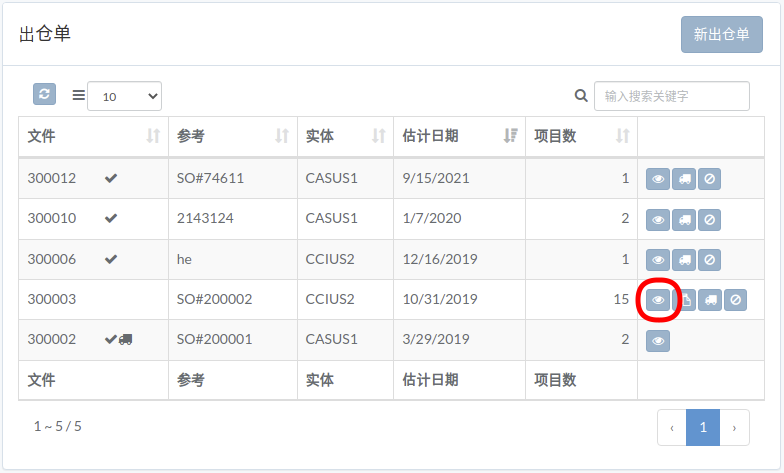The image size is (784, 473).
Task: Click file number 300002
Action: pos(52,340)
